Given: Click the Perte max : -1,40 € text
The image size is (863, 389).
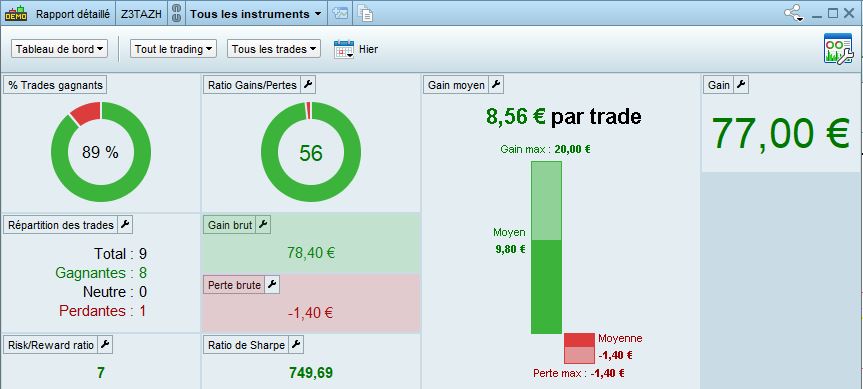Looking at the screenshot, I should click(x=578, y=373).
